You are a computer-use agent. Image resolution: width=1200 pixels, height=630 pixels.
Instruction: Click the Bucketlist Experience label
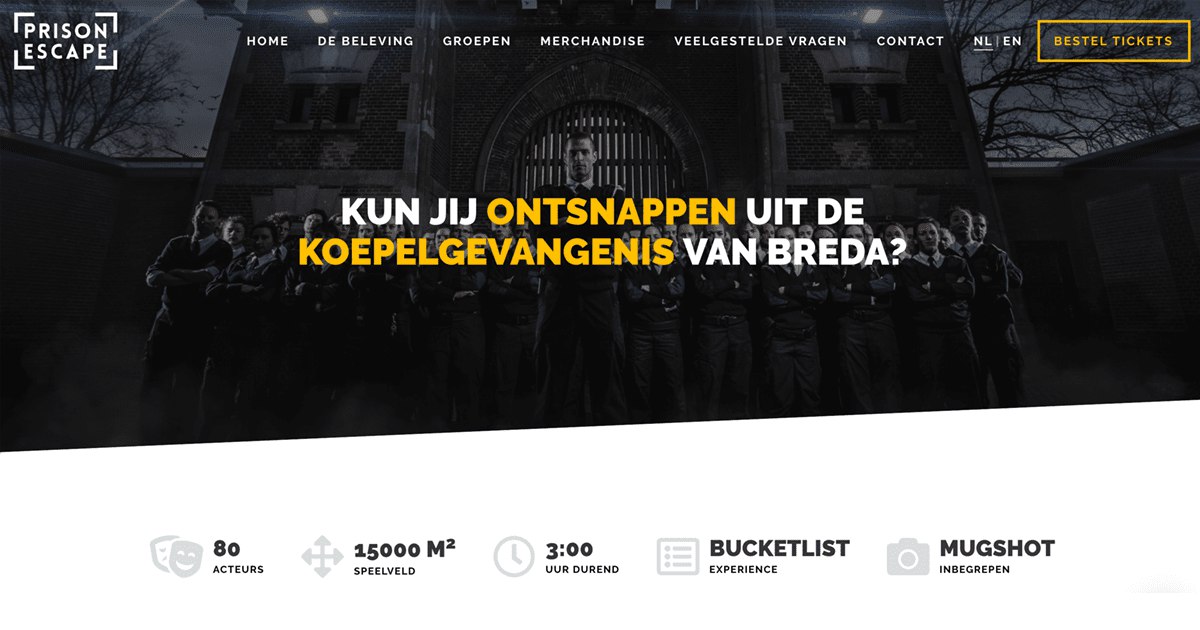pyautogui.click(x=779, y=556)
